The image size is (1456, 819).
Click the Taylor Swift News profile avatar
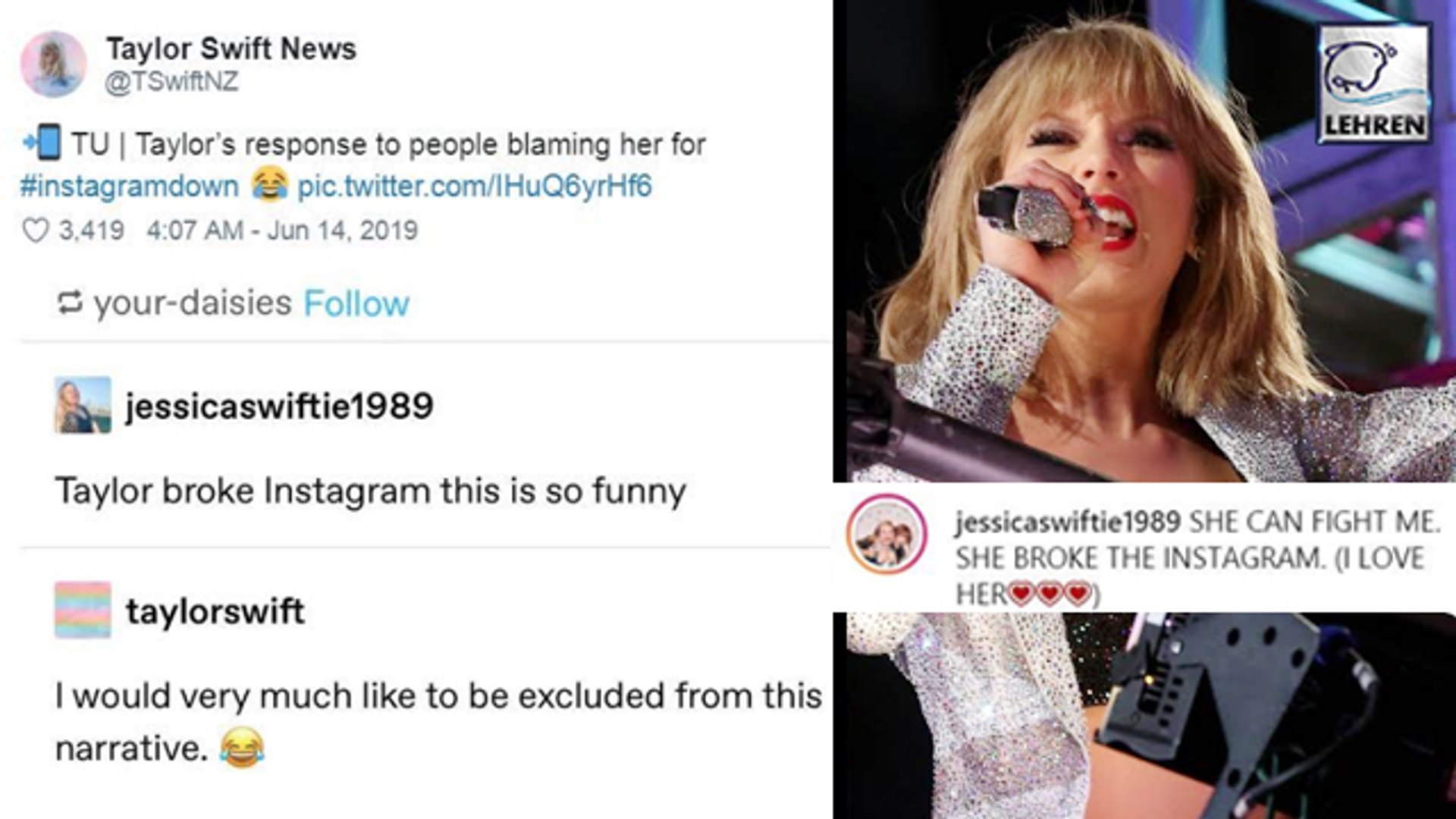[53, 64]
